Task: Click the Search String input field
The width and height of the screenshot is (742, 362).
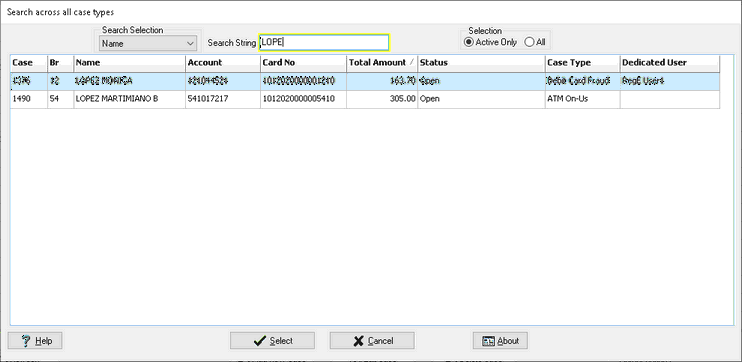Action: tap(324, 43)
